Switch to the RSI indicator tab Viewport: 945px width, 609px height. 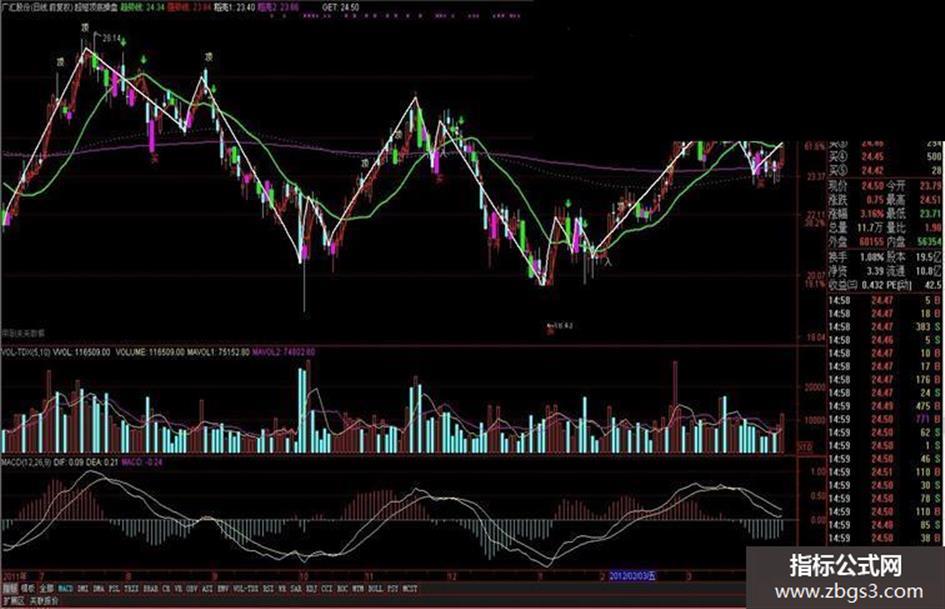point(266,588)
